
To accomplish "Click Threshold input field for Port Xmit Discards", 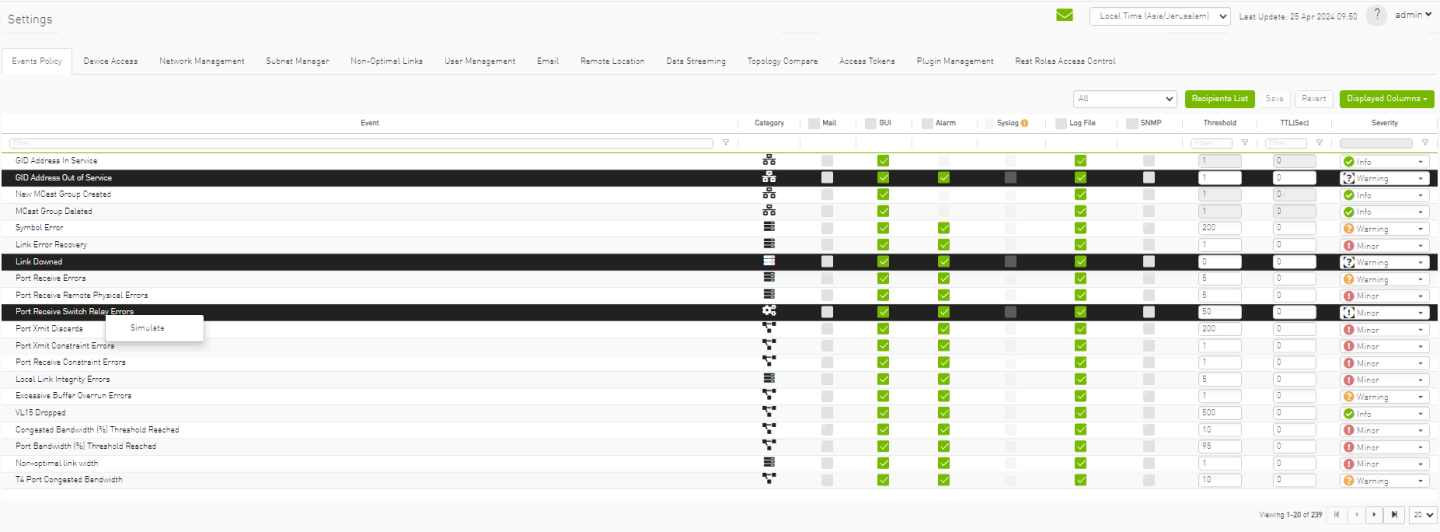I will (x=1219, y=329).
